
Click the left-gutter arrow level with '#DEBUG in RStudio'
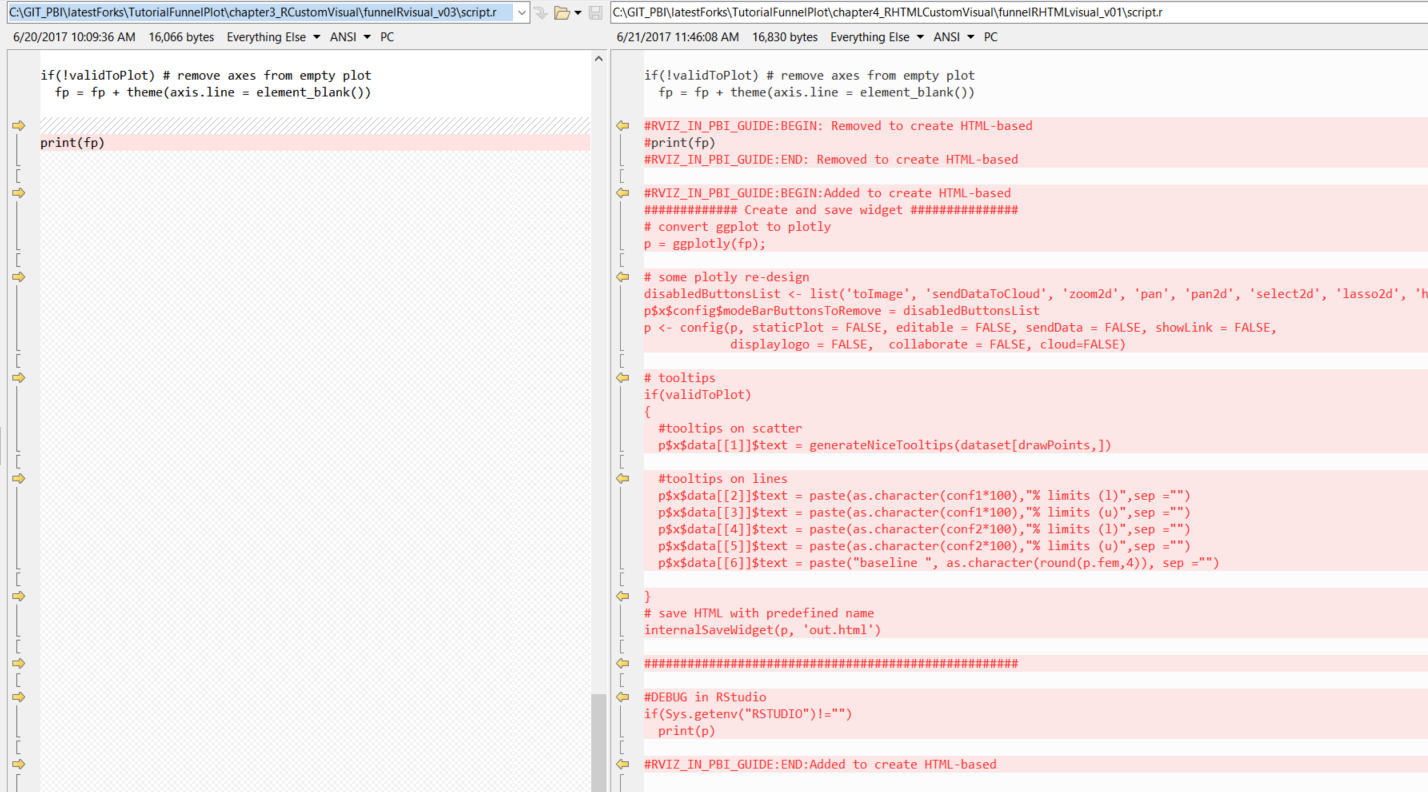click(x=18, y=697)
